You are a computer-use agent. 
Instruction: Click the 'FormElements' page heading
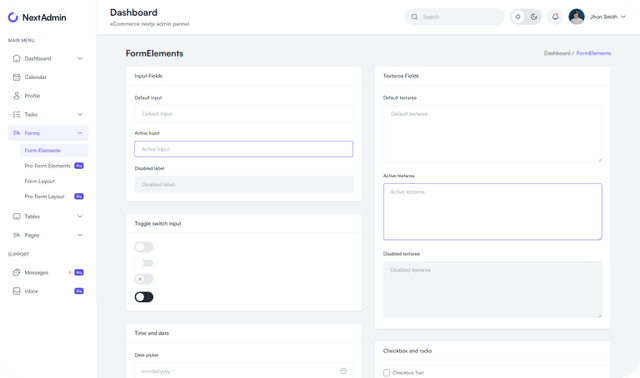coord(154,53)
